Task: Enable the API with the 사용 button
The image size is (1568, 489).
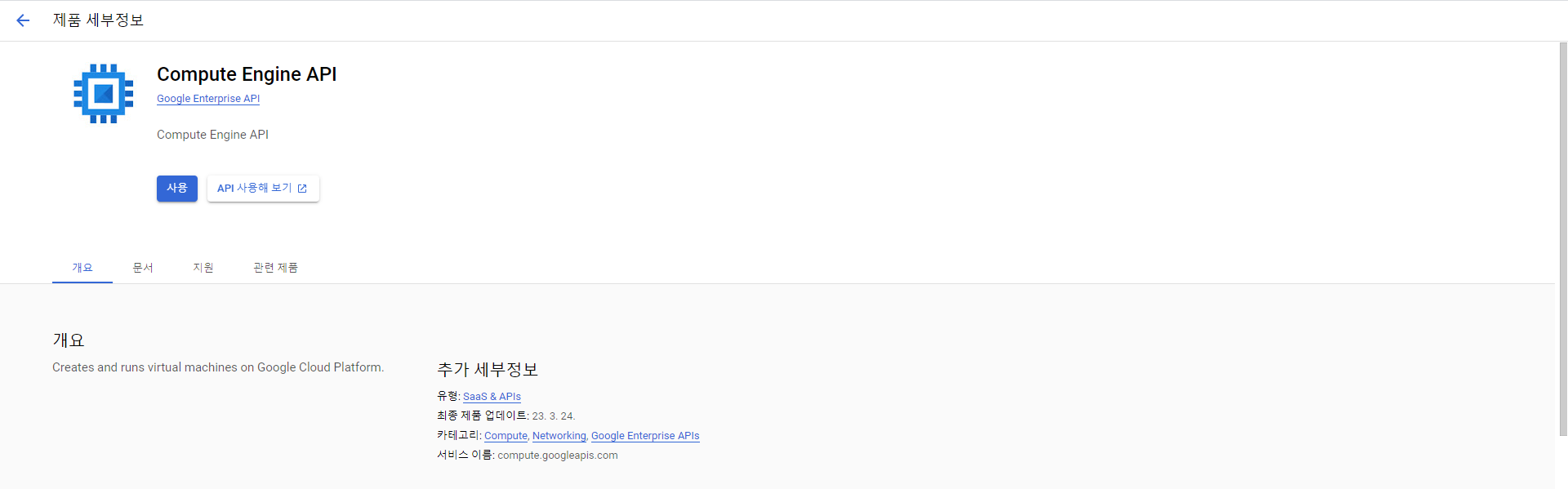Action: tap(177, 189)
